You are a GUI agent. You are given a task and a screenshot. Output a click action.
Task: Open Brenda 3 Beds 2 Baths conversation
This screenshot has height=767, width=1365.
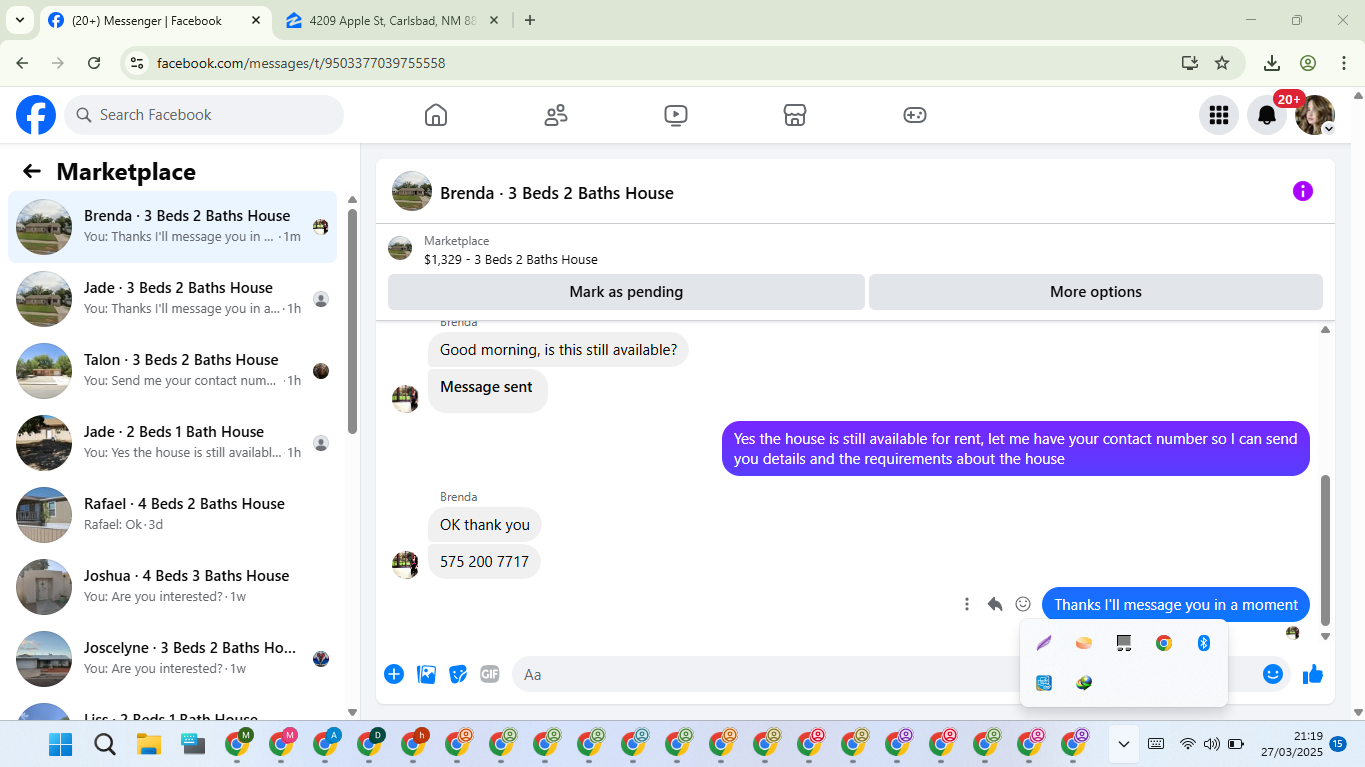(x=173, y=227)
